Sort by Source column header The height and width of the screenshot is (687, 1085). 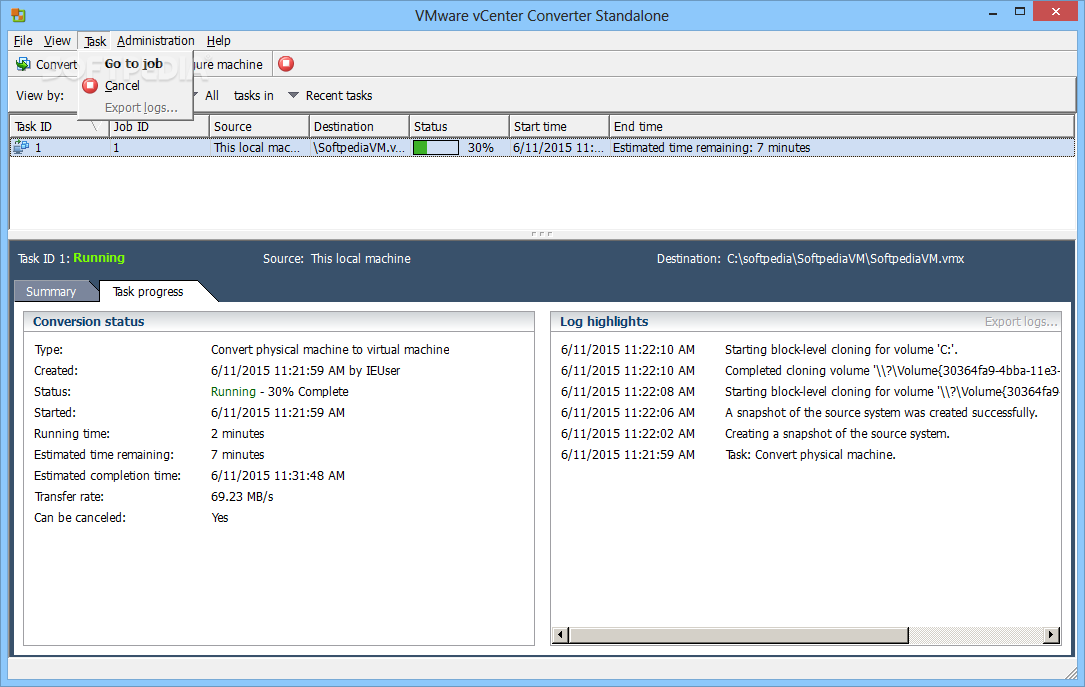click(x=259, y=127)
